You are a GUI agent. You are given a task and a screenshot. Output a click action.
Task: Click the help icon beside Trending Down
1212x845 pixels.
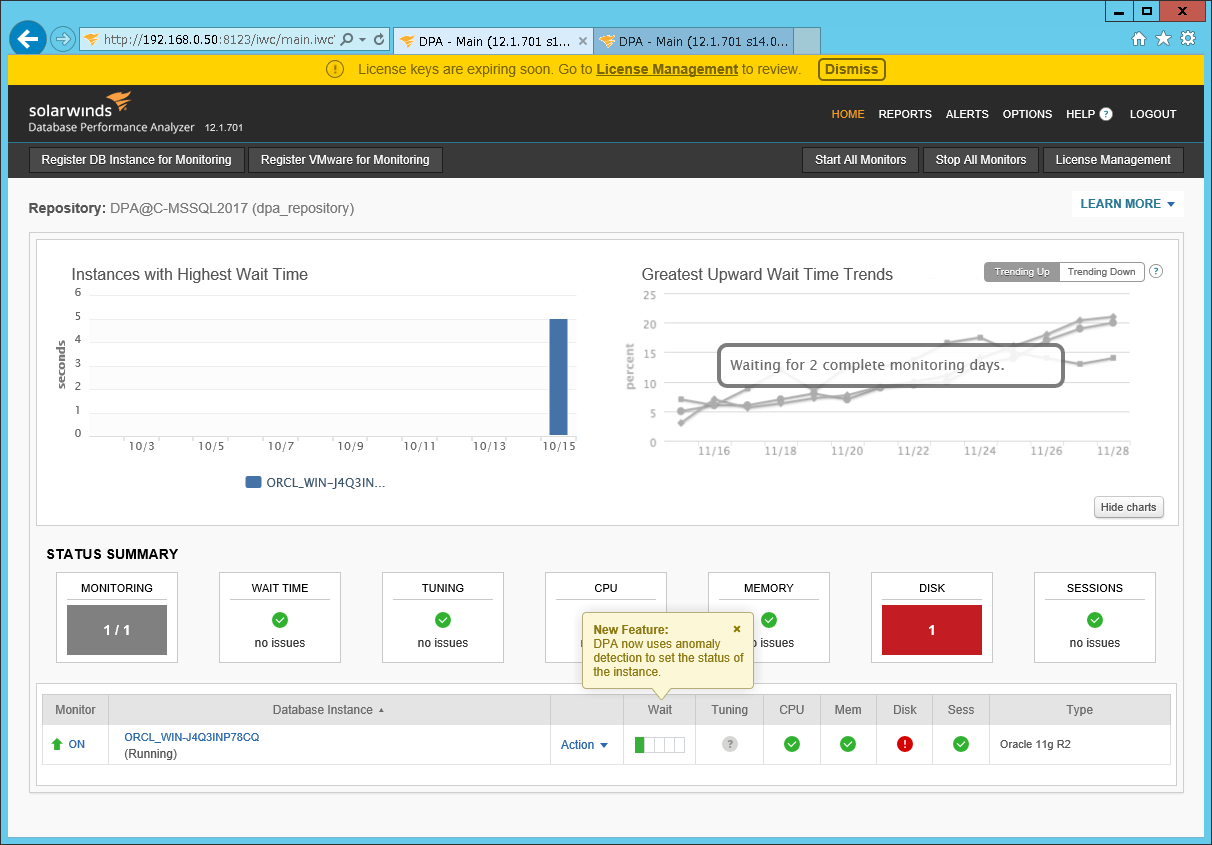(1156, 271)
